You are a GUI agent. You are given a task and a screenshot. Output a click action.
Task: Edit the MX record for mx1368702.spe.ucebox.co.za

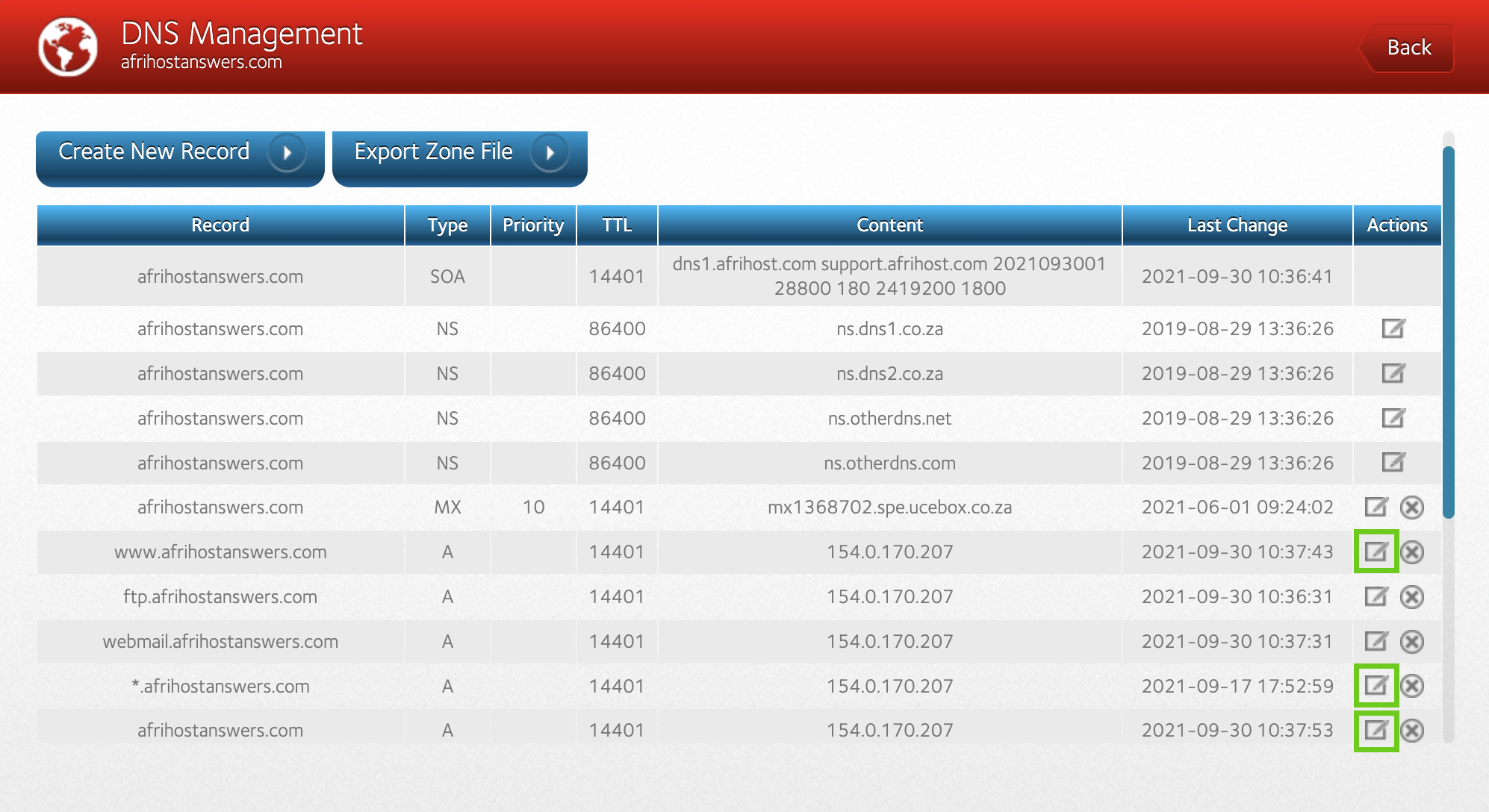pyautogui.click(x=1375, y=507)
